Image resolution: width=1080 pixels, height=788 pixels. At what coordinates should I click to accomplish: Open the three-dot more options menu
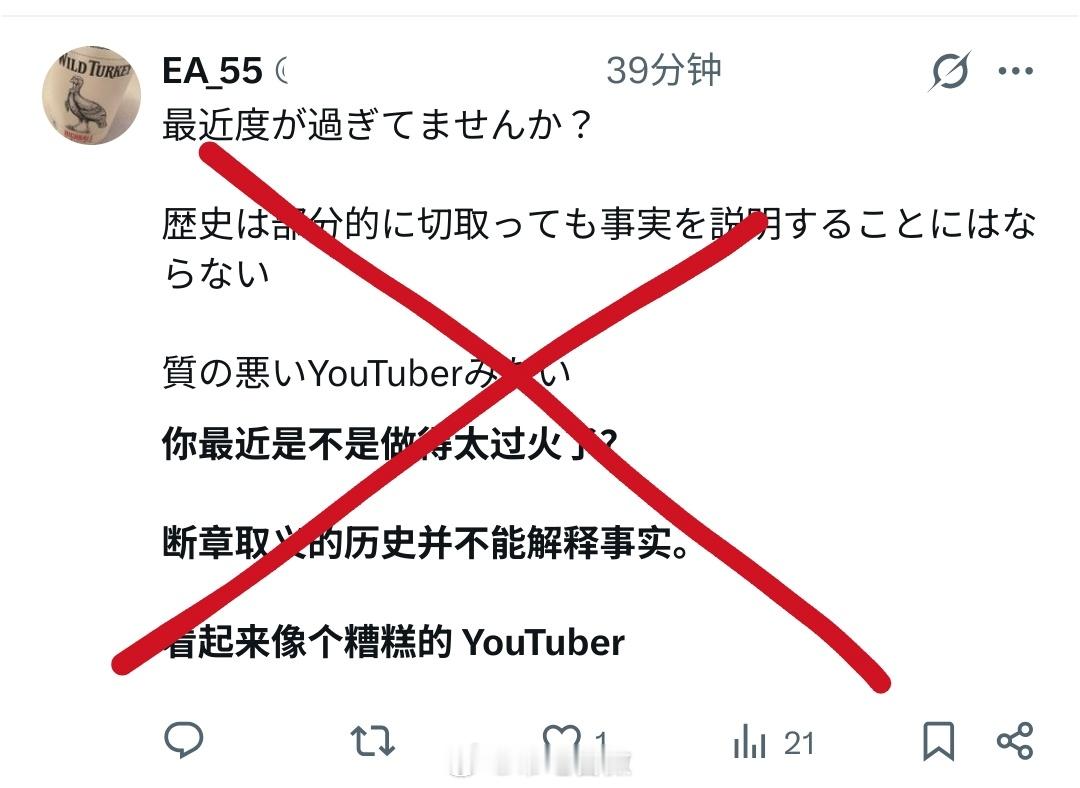[1015, 70]
